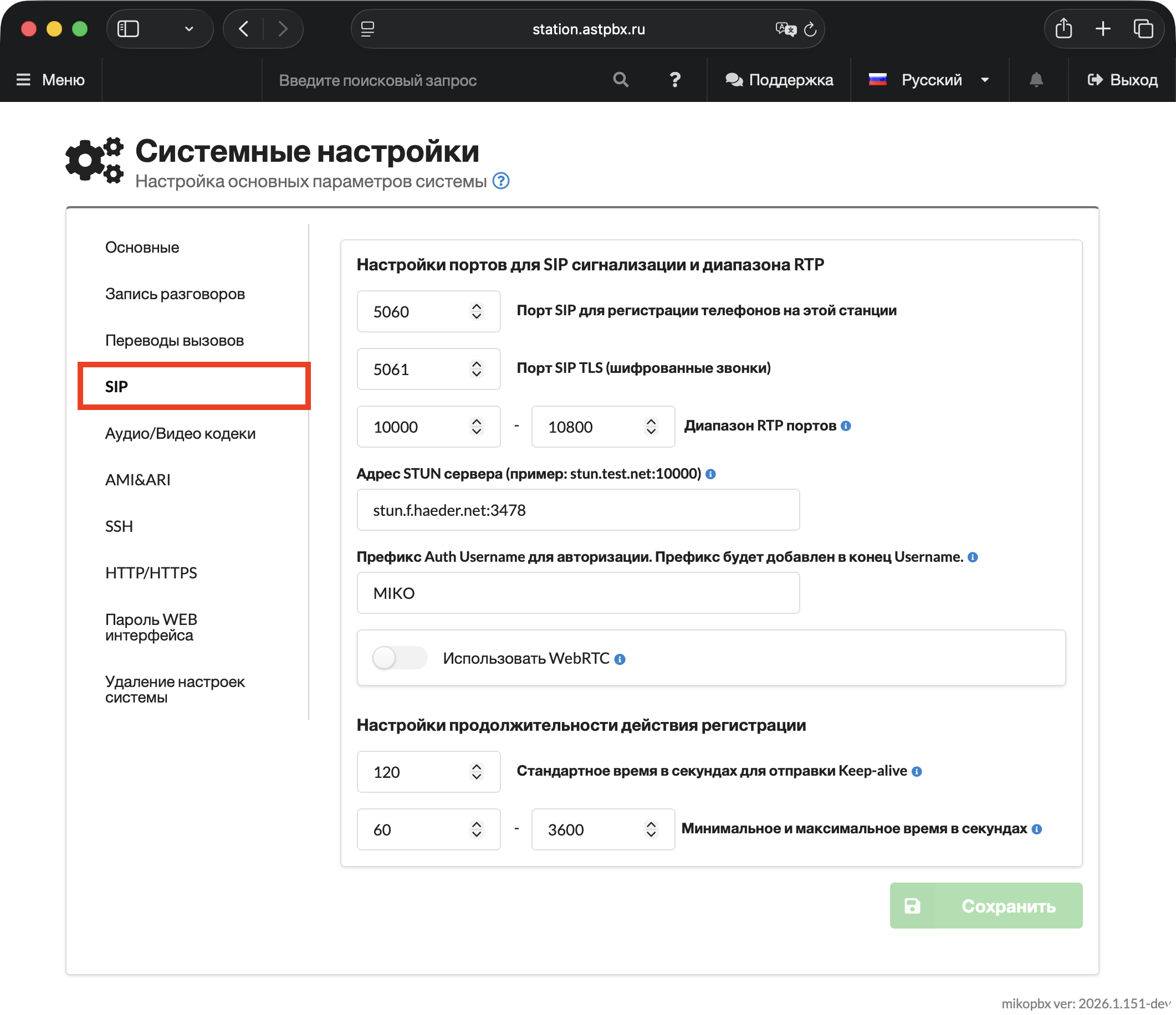Expand the Safari sidebar options chevron
The width and height of the screenshot is (1176, 1015).
click(189, 29)
